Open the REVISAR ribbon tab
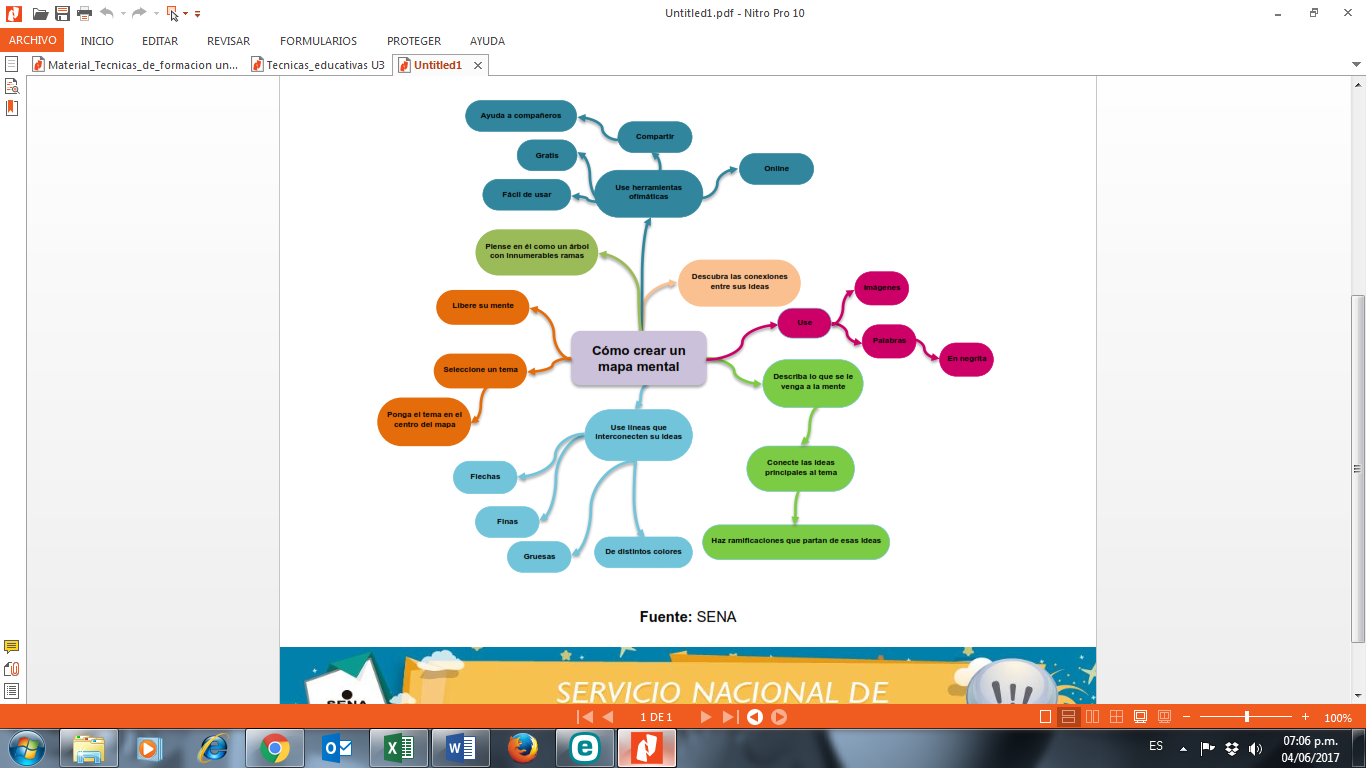Screen dimensions: 1366x768 (x=228, y=41)
